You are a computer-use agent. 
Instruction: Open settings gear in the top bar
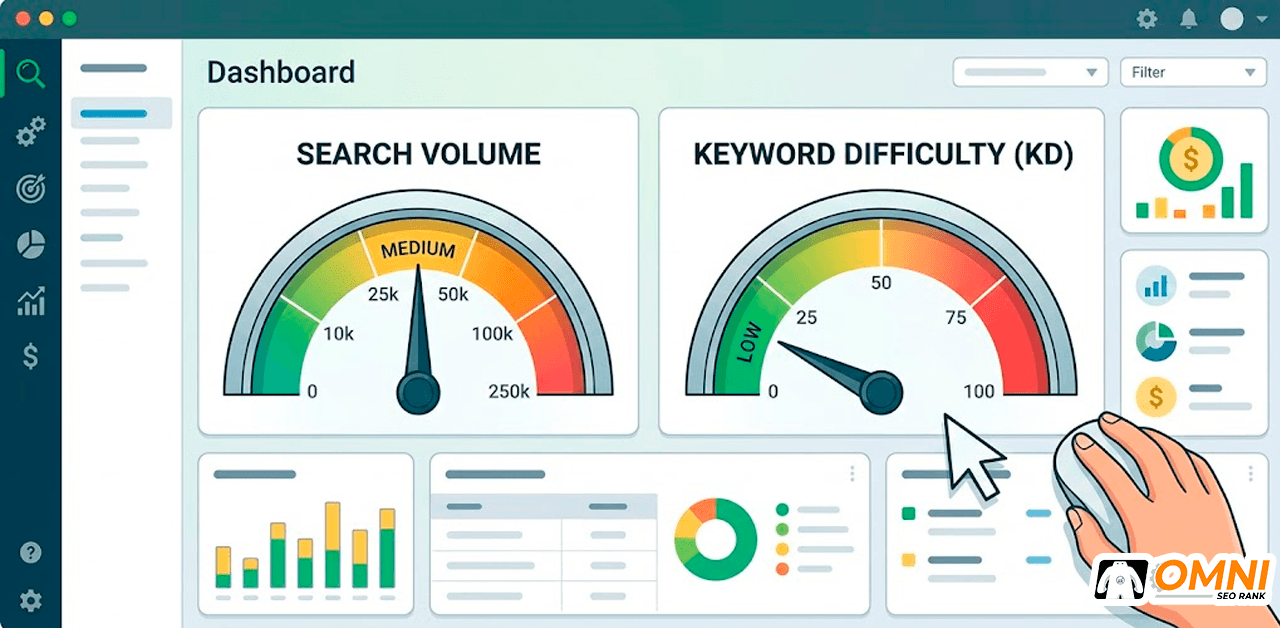pos(1147,18)
